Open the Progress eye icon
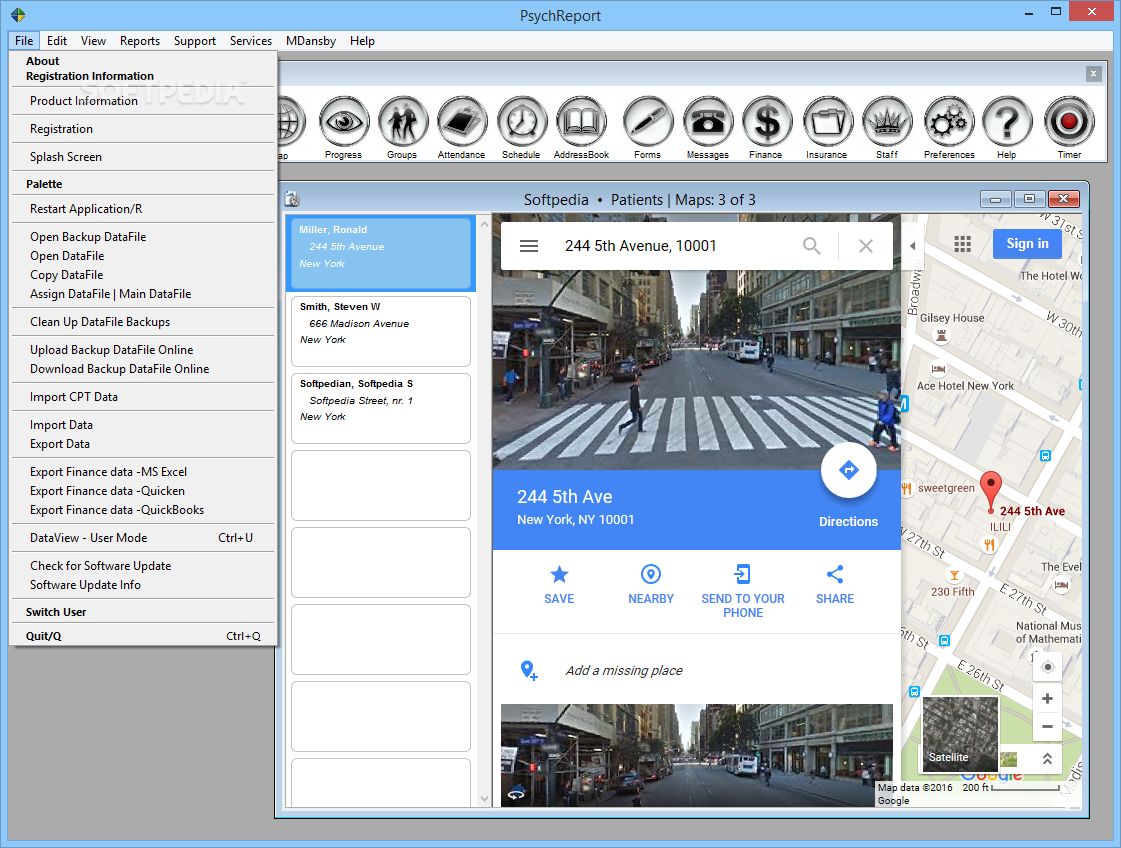The image size is (1121, 848). 343,123
